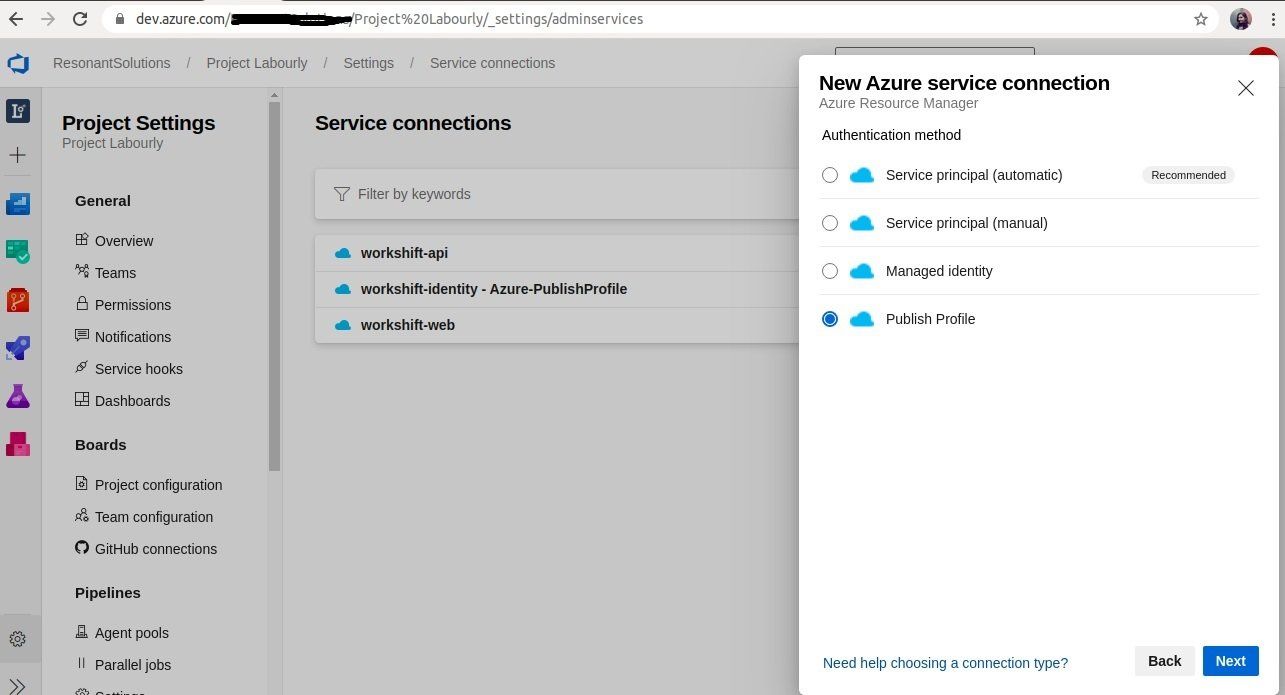Go to Agent pools settings

pos(131,633)
